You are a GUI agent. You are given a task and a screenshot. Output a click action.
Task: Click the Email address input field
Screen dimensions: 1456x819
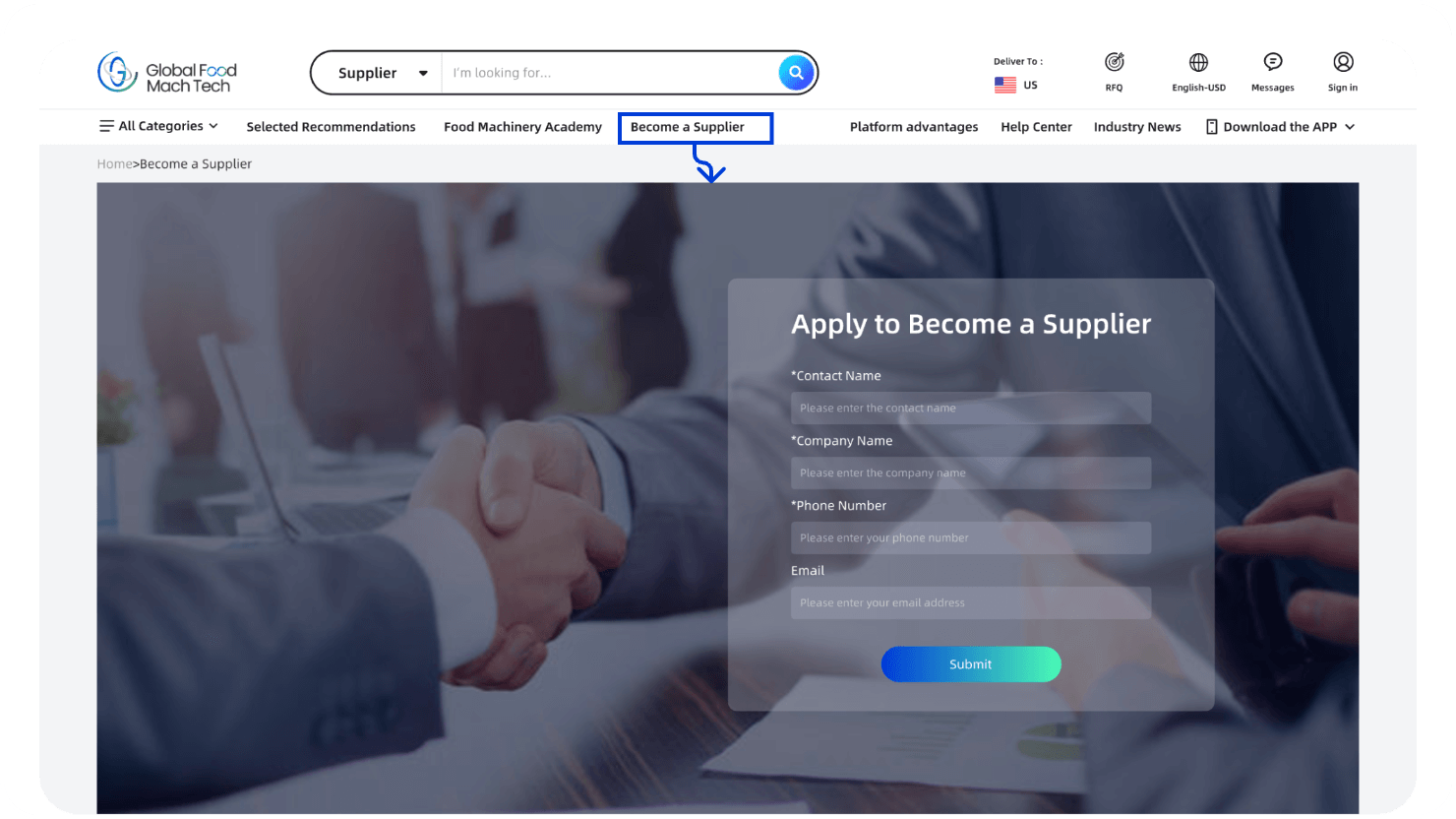tap(971, 603)
